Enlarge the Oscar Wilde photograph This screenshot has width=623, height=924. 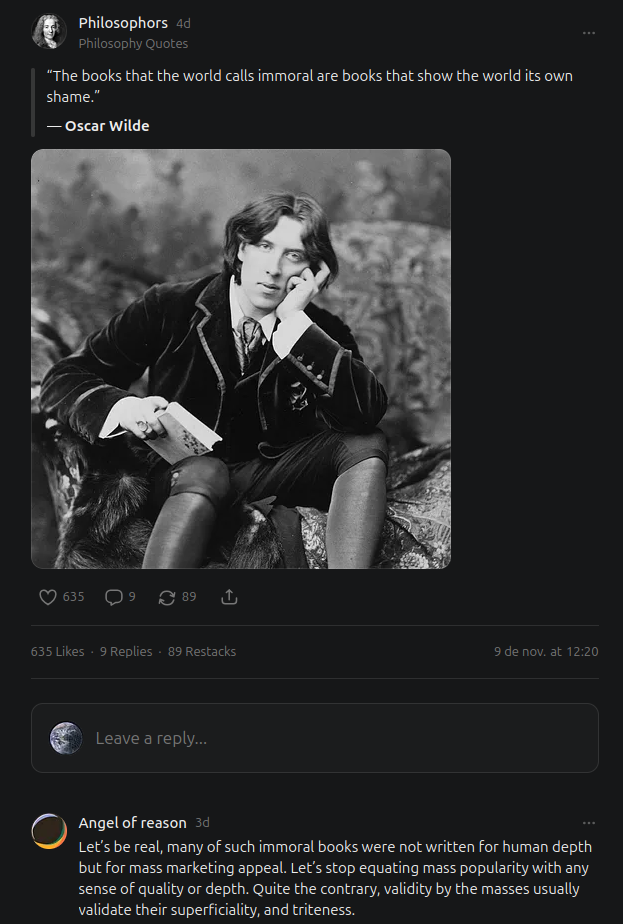tap(241, 359)
